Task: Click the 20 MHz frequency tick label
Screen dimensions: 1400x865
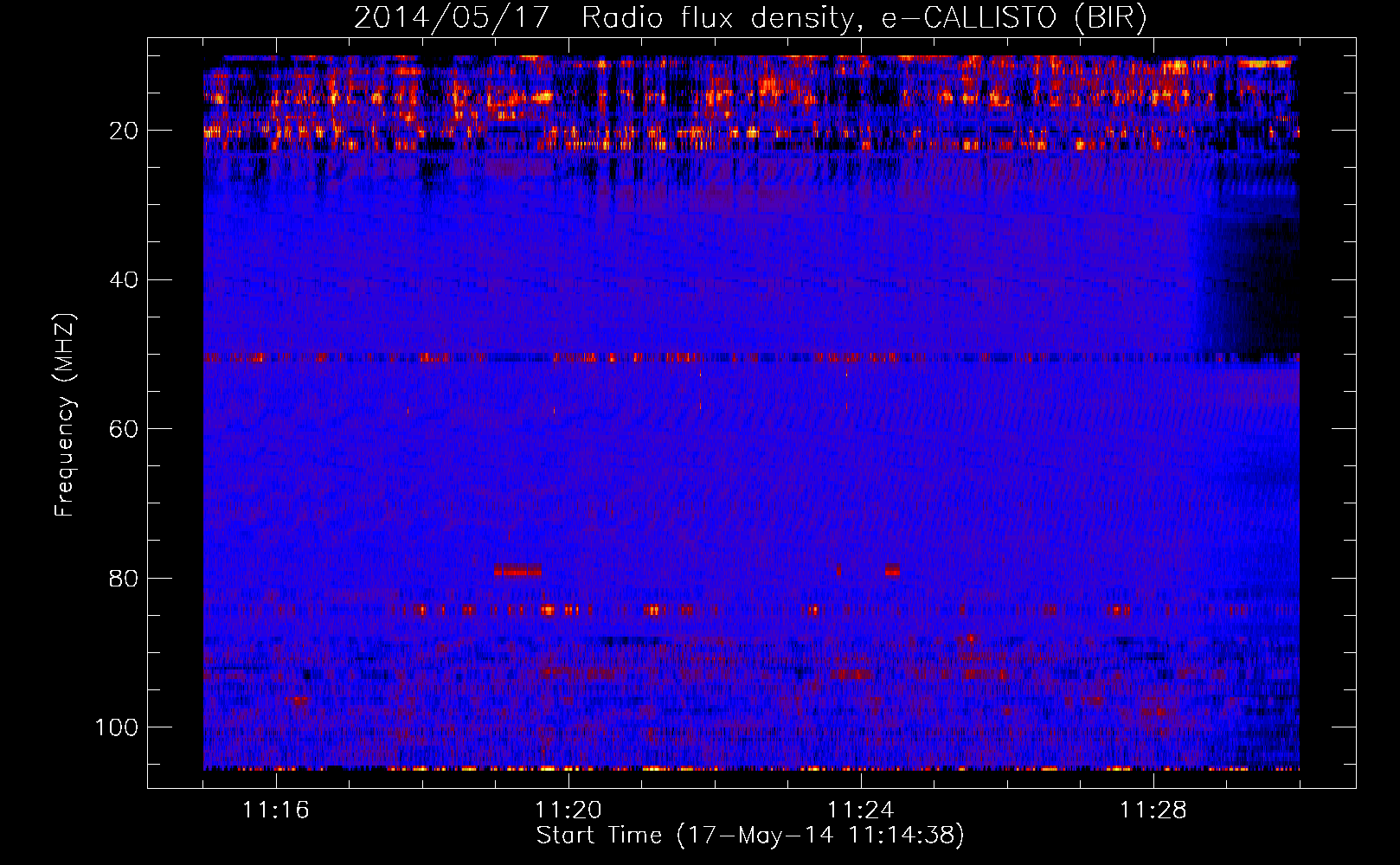Action: 124,131
